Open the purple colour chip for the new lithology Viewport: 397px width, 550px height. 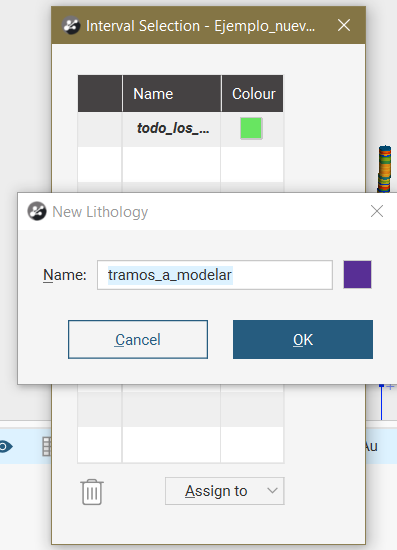pos(357,275)
